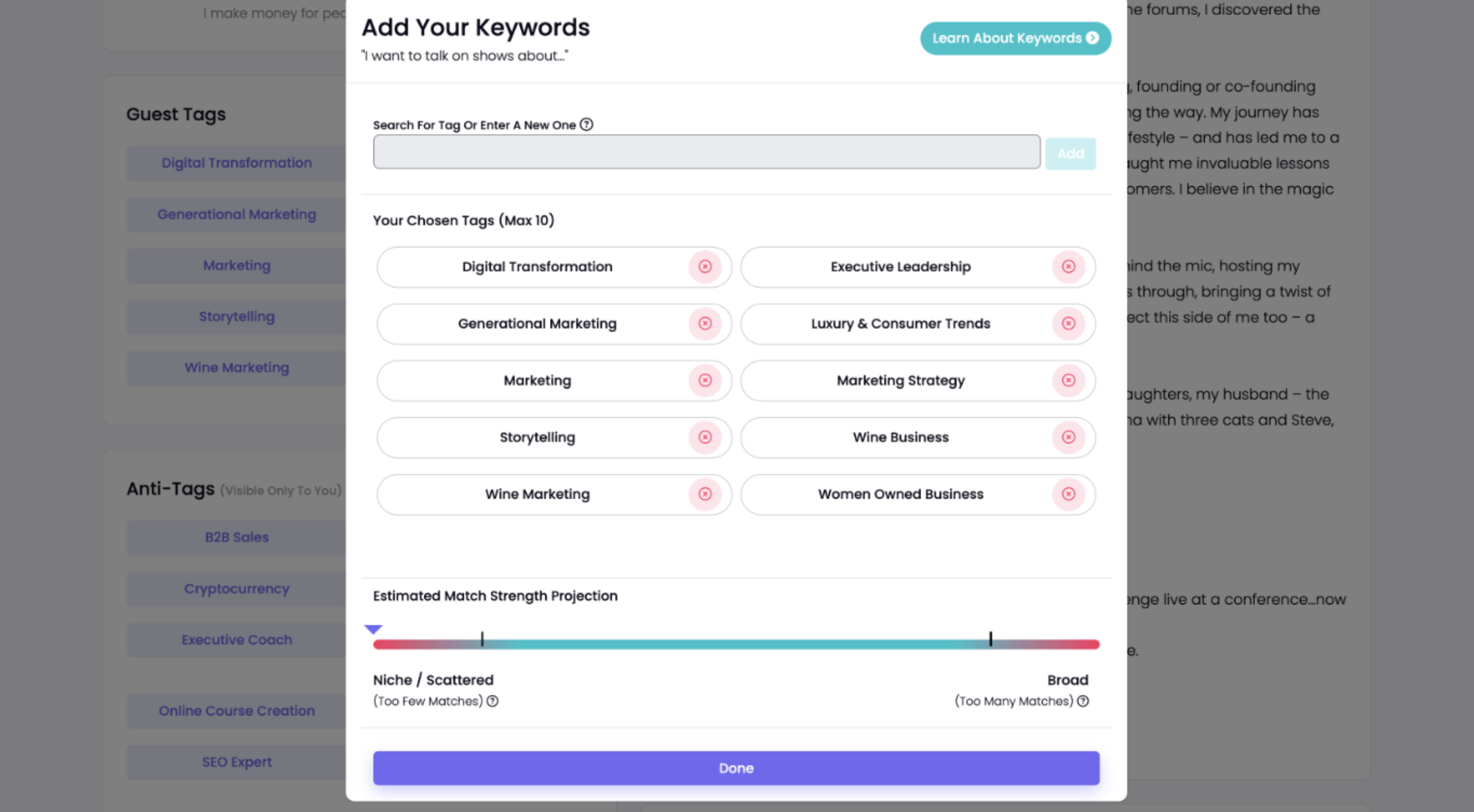Remove the Wine Marketing chosen tag
This screenshot has width=1474, height=812.
click(705, 494)
